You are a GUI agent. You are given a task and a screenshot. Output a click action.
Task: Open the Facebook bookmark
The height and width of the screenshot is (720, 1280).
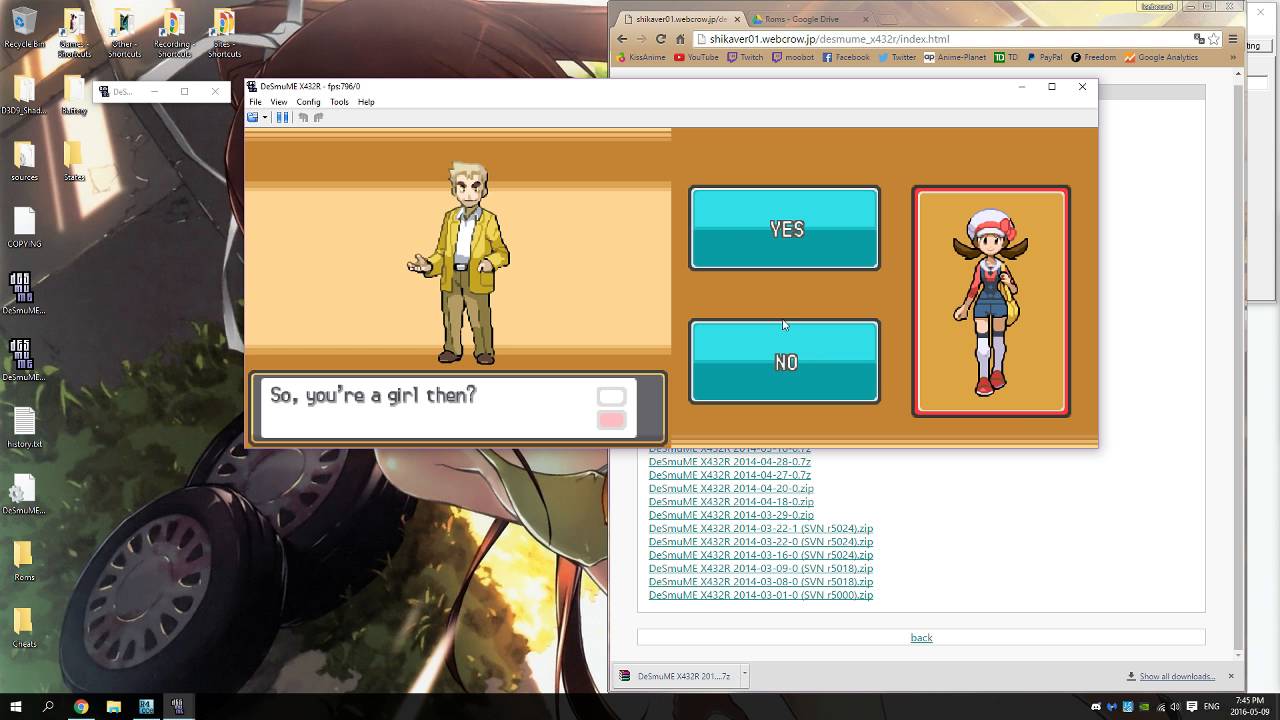point(846,57)
